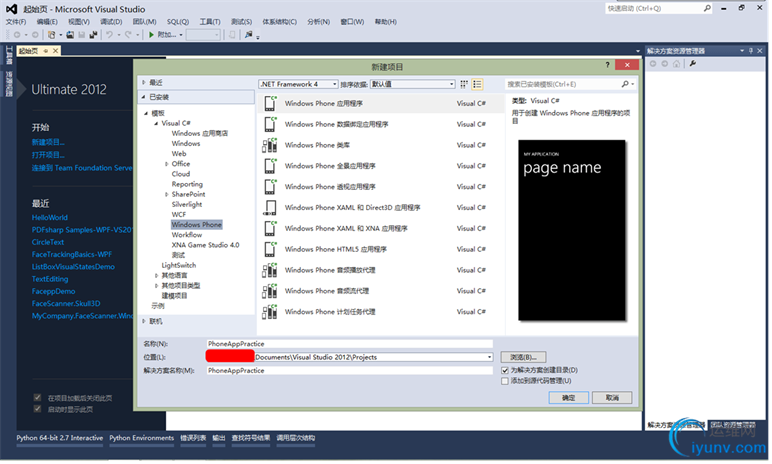Click the New Project toolbar icon

(x=52, y=35)
